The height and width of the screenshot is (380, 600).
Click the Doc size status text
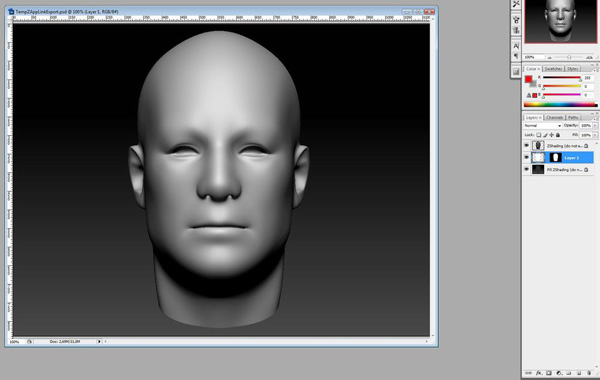(x=65, y=341)
